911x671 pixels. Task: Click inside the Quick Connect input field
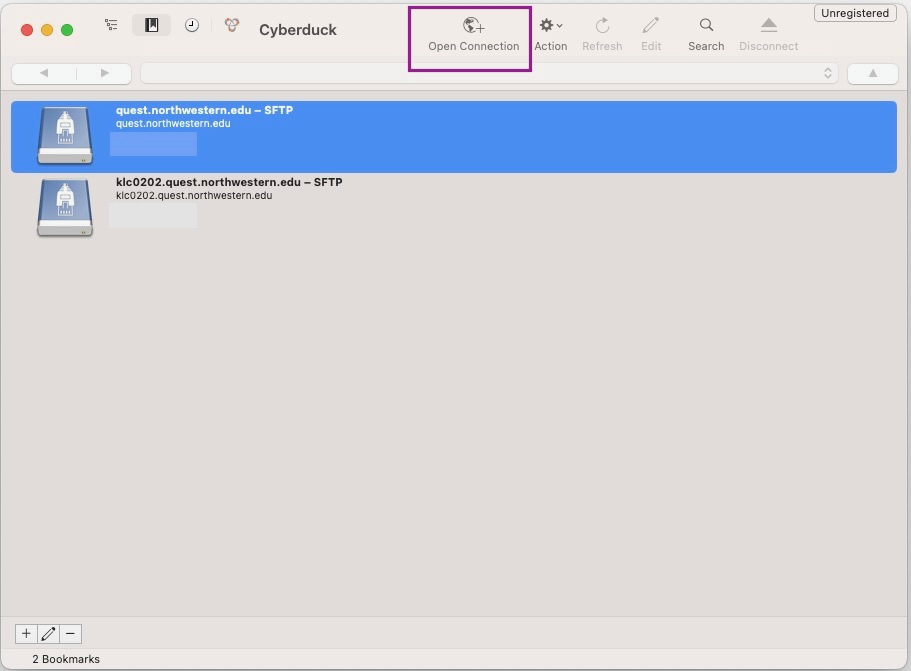point(480,72)
